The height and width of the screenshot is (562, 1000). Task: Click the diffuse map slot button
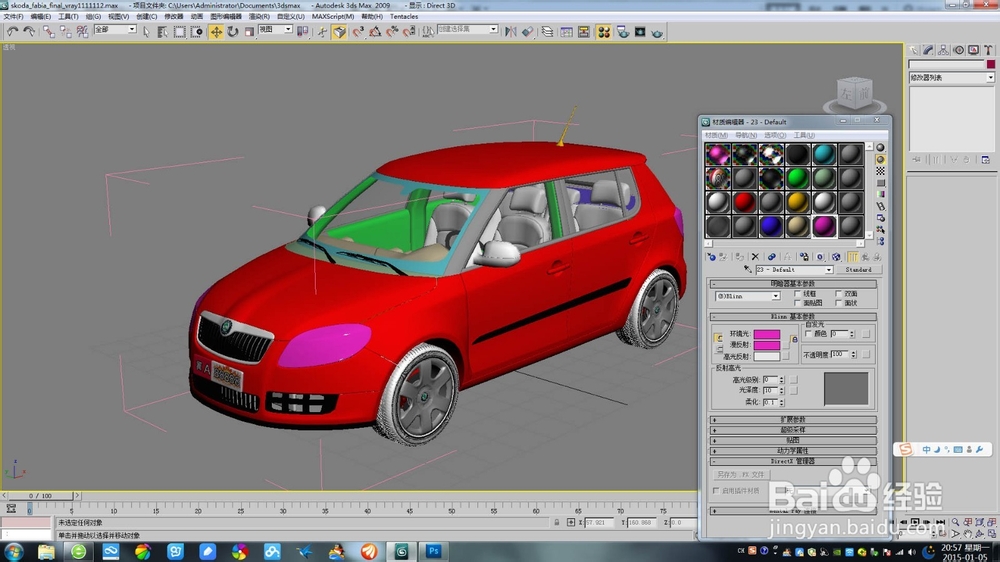click(786, 345)
